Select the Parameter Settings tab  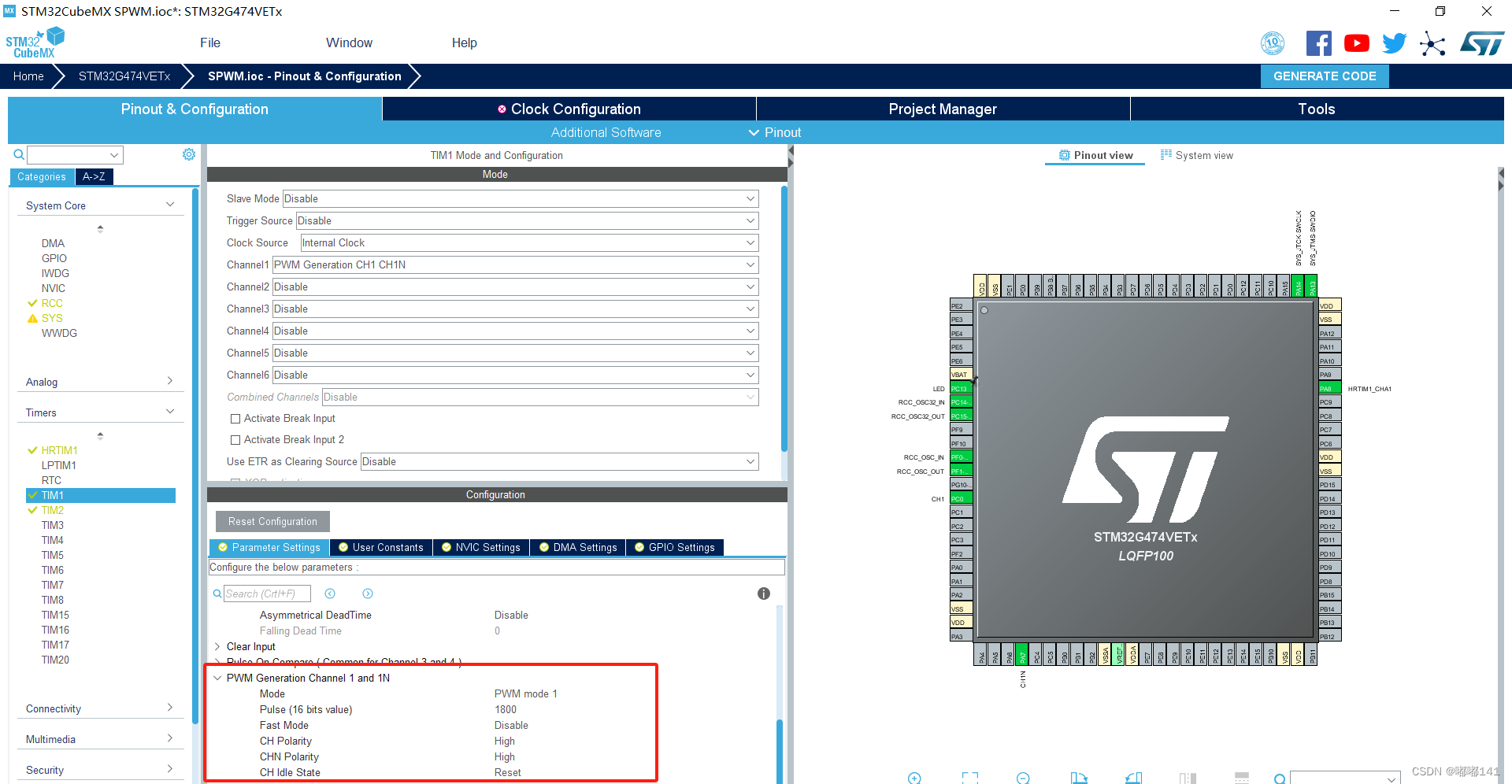(x=269, y=547)
